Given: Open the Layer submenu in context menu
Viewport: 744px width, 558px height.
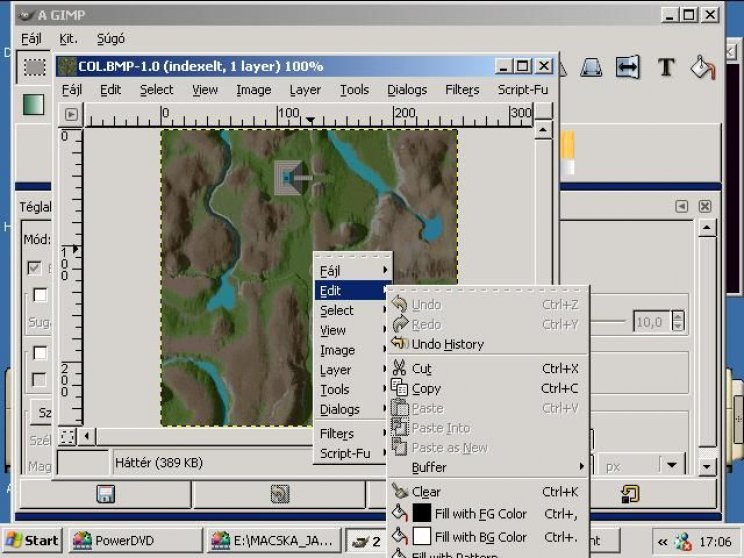Looking at the screenshot, I should click(x=353, y=370).
